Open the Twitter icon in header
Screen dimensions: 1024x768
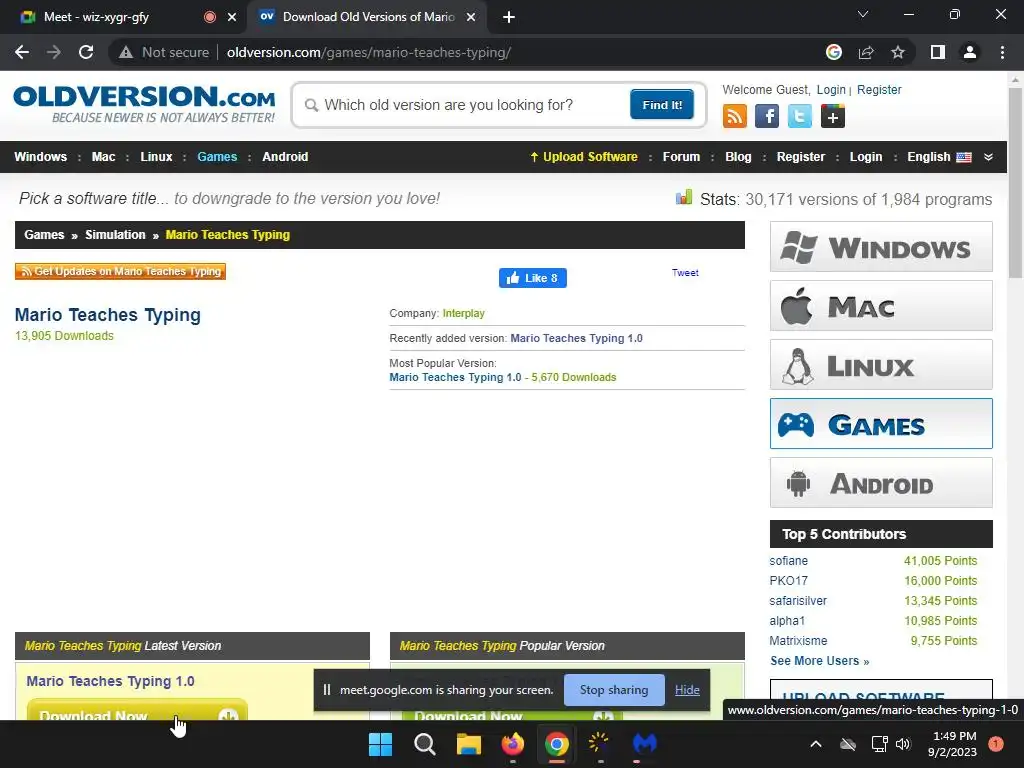[x=799, y=116]
